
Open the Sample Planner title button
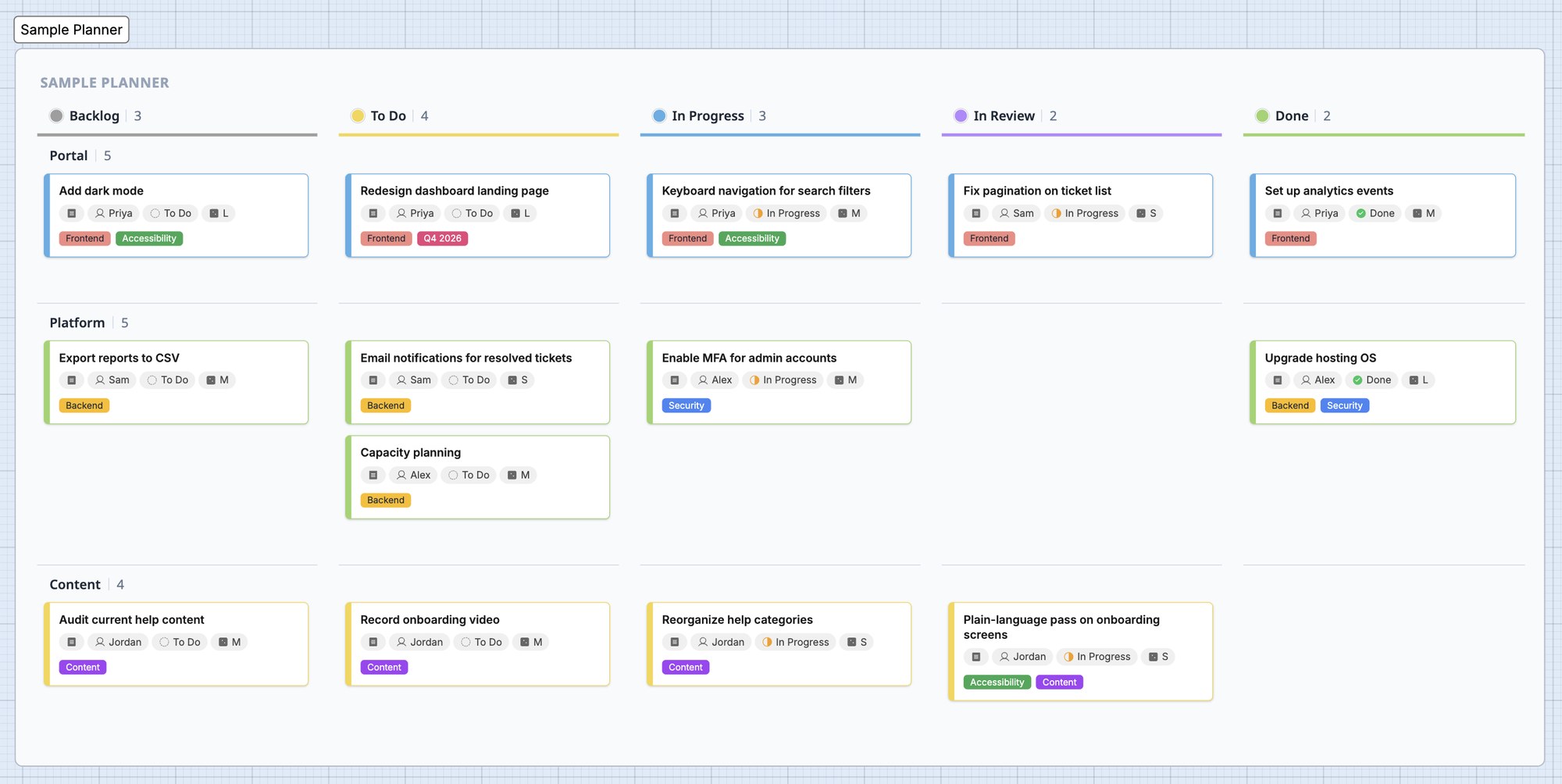tap(71, 30)
